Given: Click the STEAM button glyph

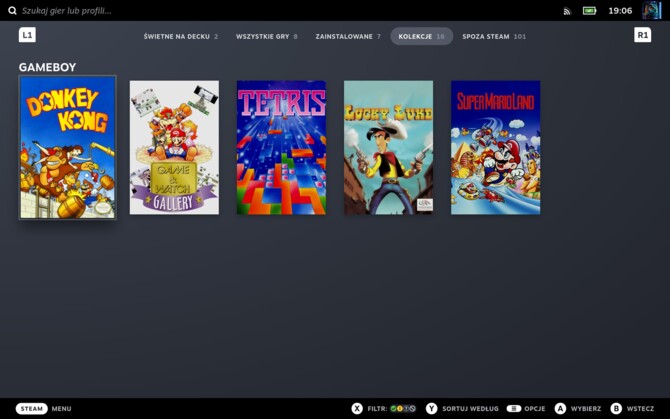Looking at the screenshot, I should click(32, 409).
